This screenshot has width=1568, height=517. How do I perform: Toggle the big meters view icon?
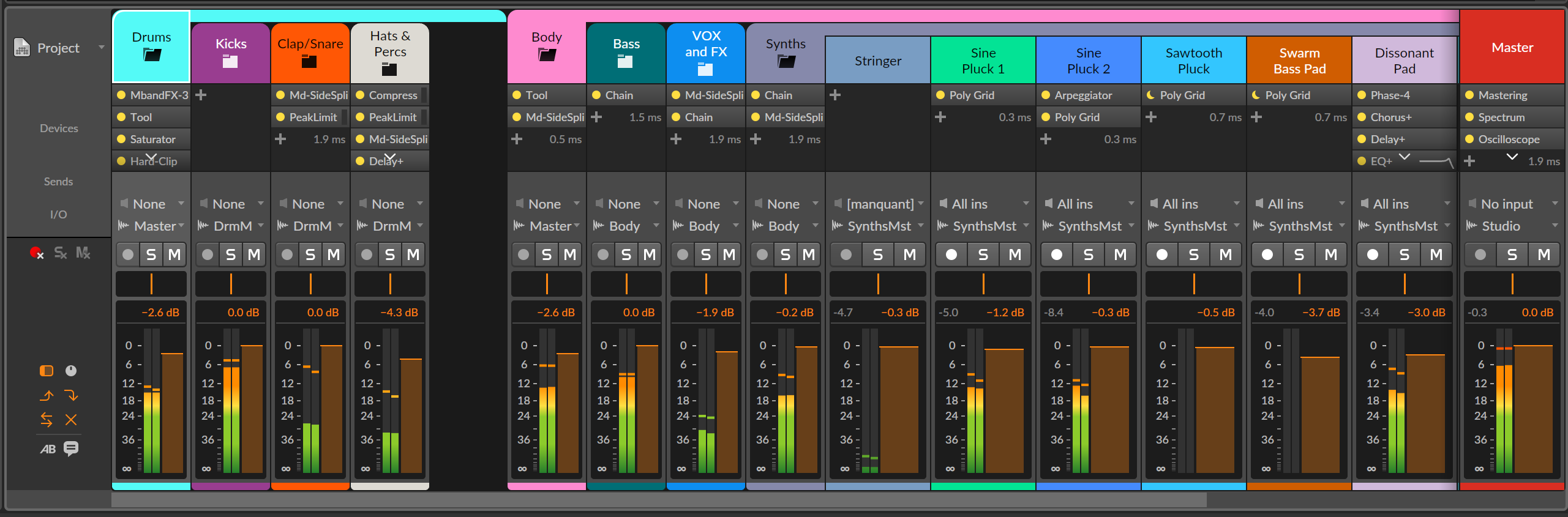tap(47, 371)
